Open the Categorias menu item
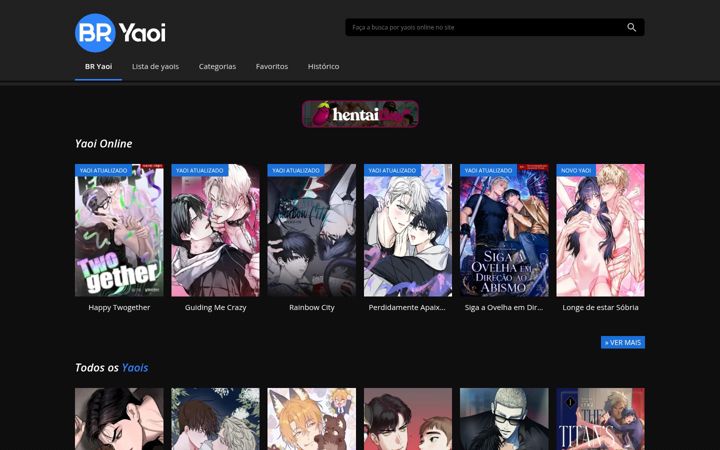Image resolution: width=720 pixels, height=450 pixels. [x=217, y=67]
